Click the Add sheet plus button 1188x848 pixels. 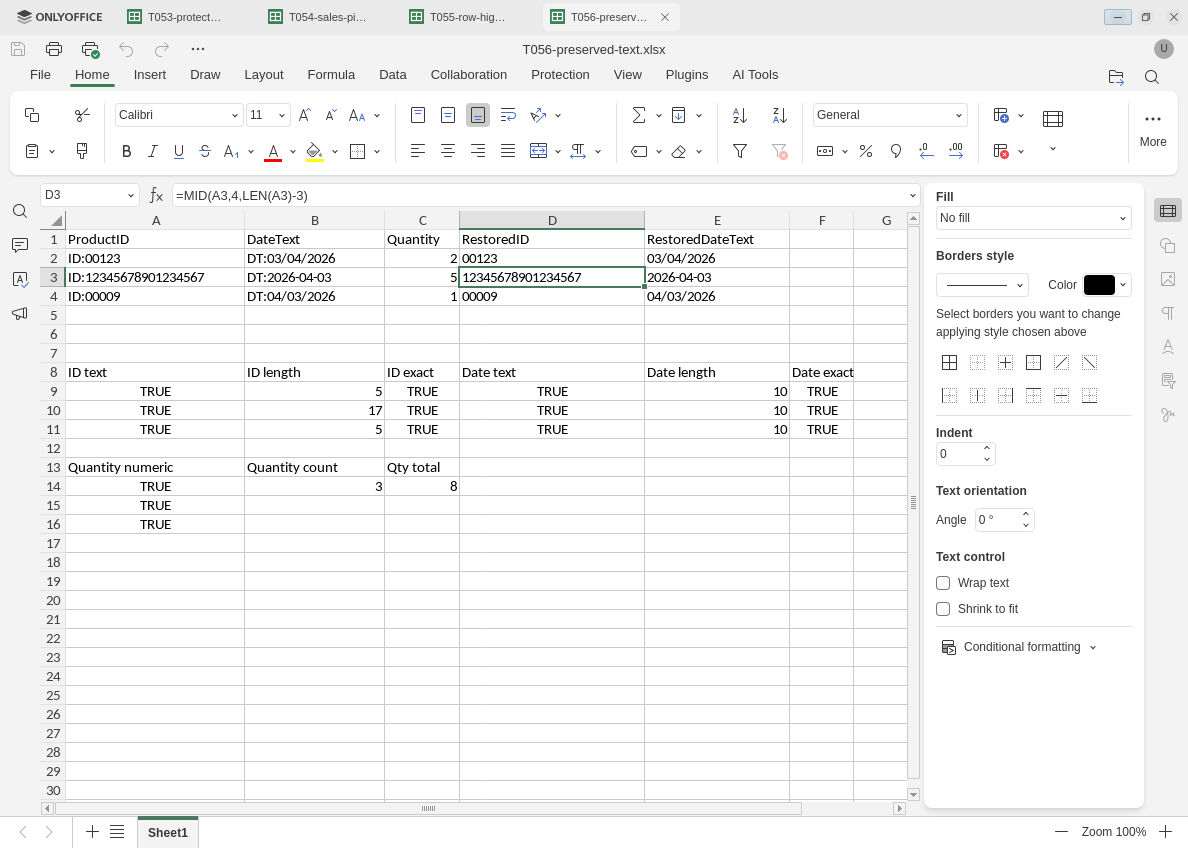[92, 832]
